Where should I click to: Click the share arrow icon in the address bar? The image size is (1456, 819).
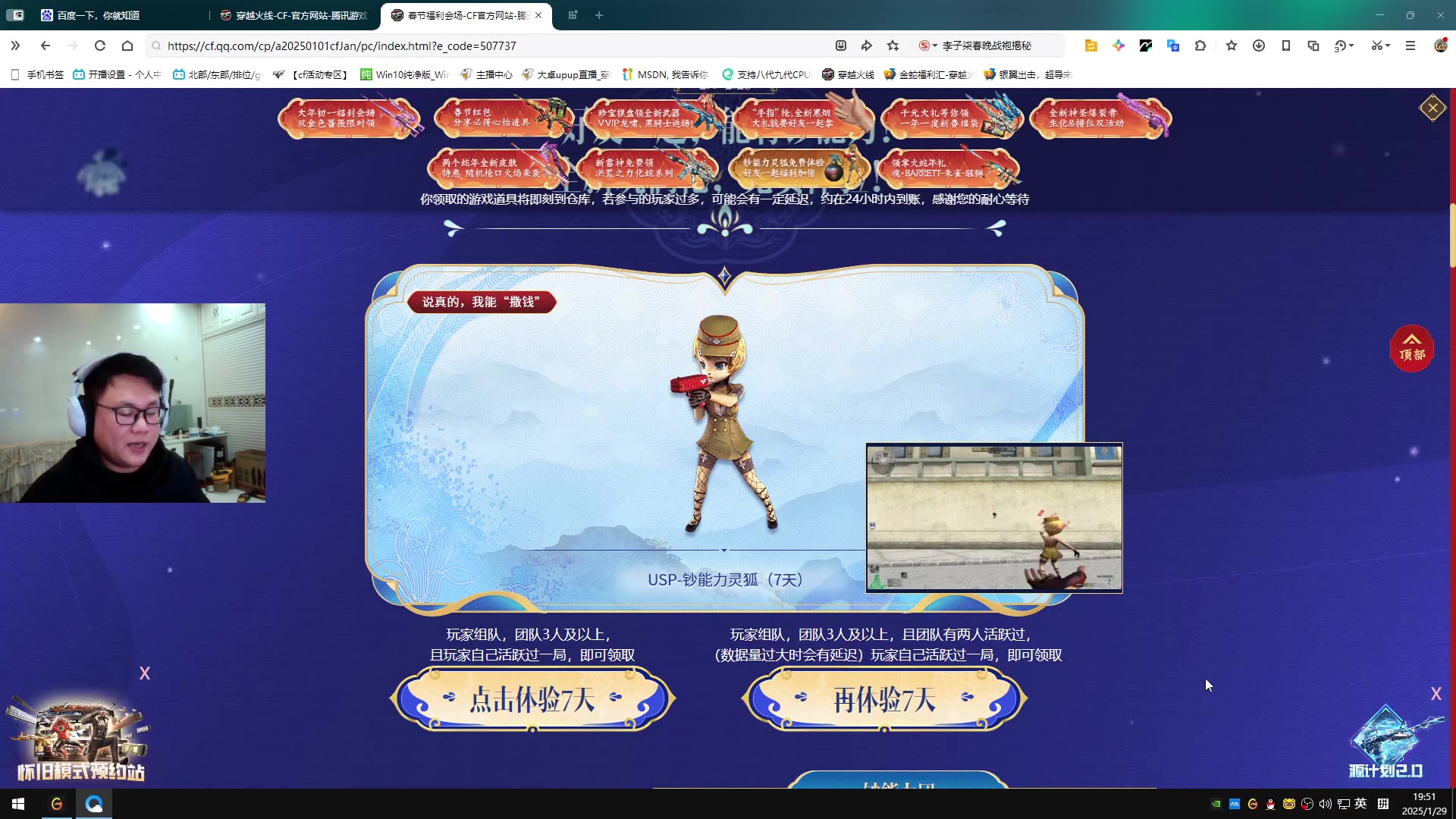tap(867, 45)
